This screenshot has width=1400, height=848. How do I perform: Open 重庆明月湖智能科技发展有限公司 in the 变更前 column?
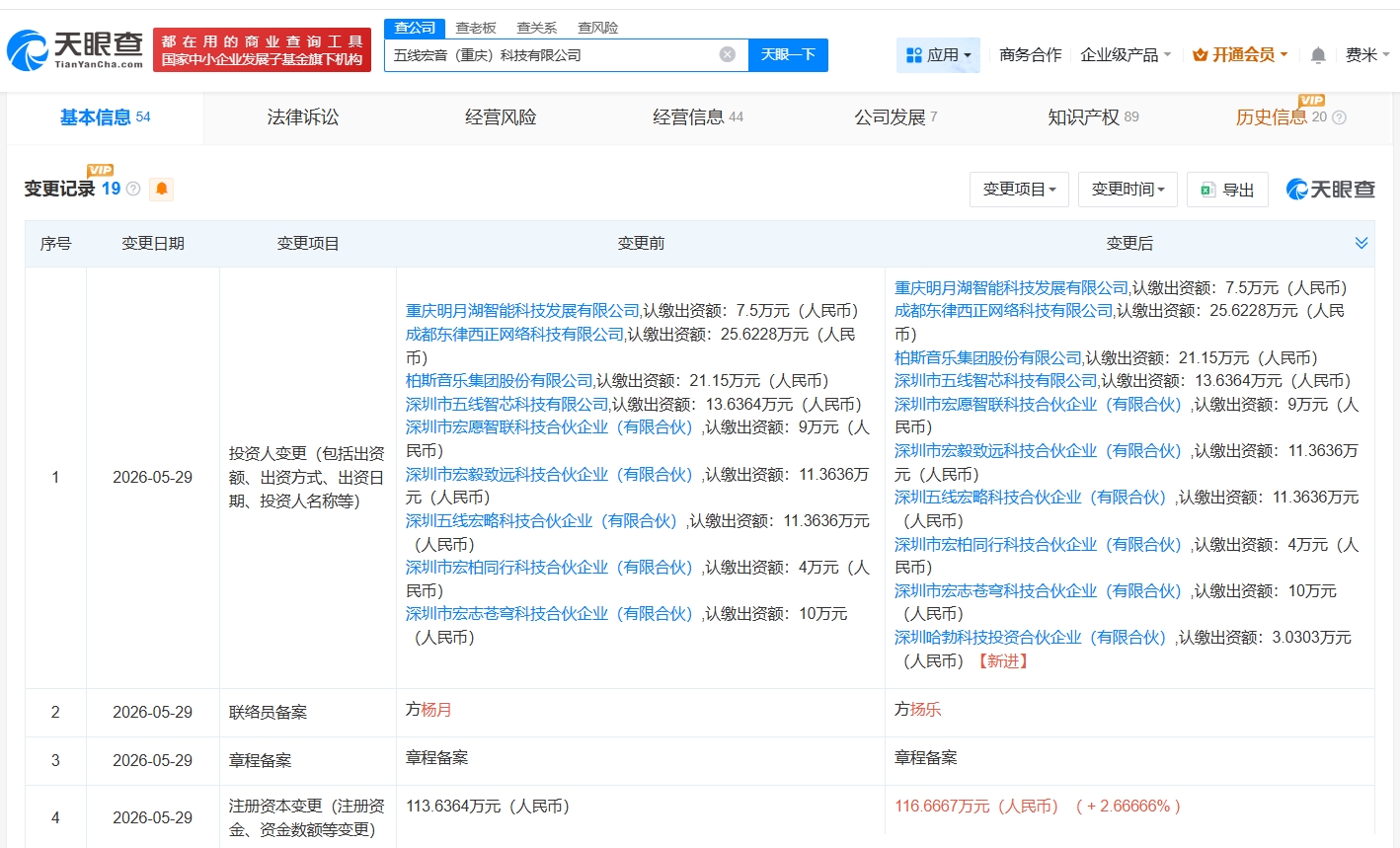[522, 311]
